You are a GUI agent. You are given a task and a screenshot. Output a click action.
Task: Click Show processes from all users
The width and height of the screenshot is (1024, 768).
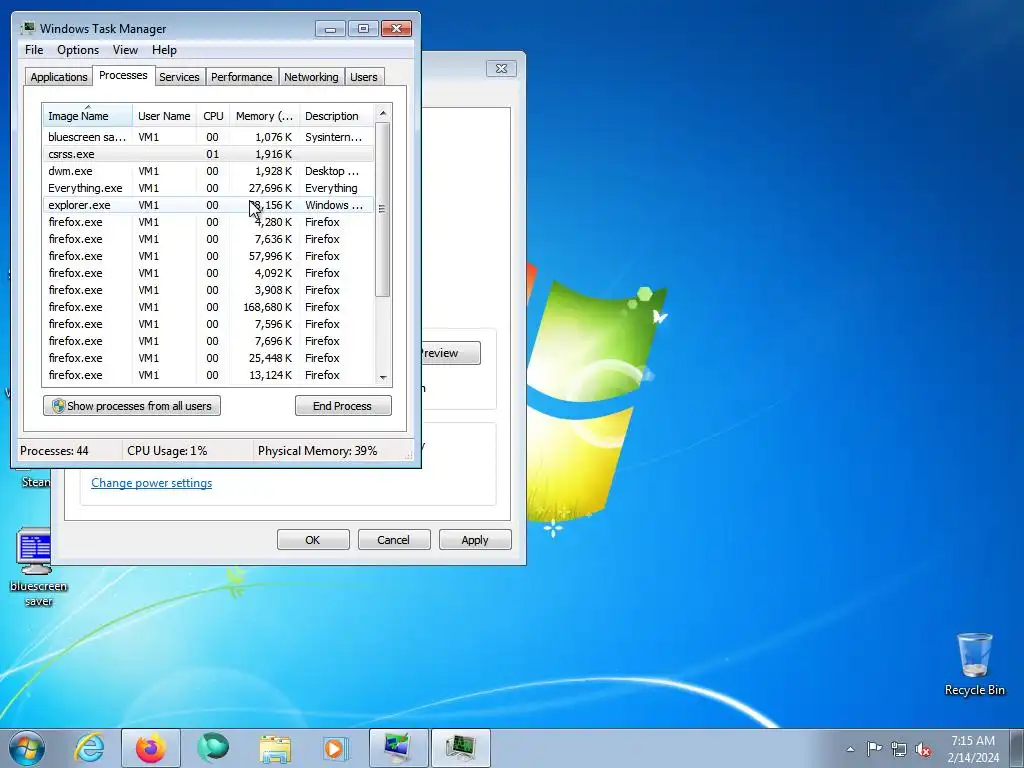tap(132, 406)
